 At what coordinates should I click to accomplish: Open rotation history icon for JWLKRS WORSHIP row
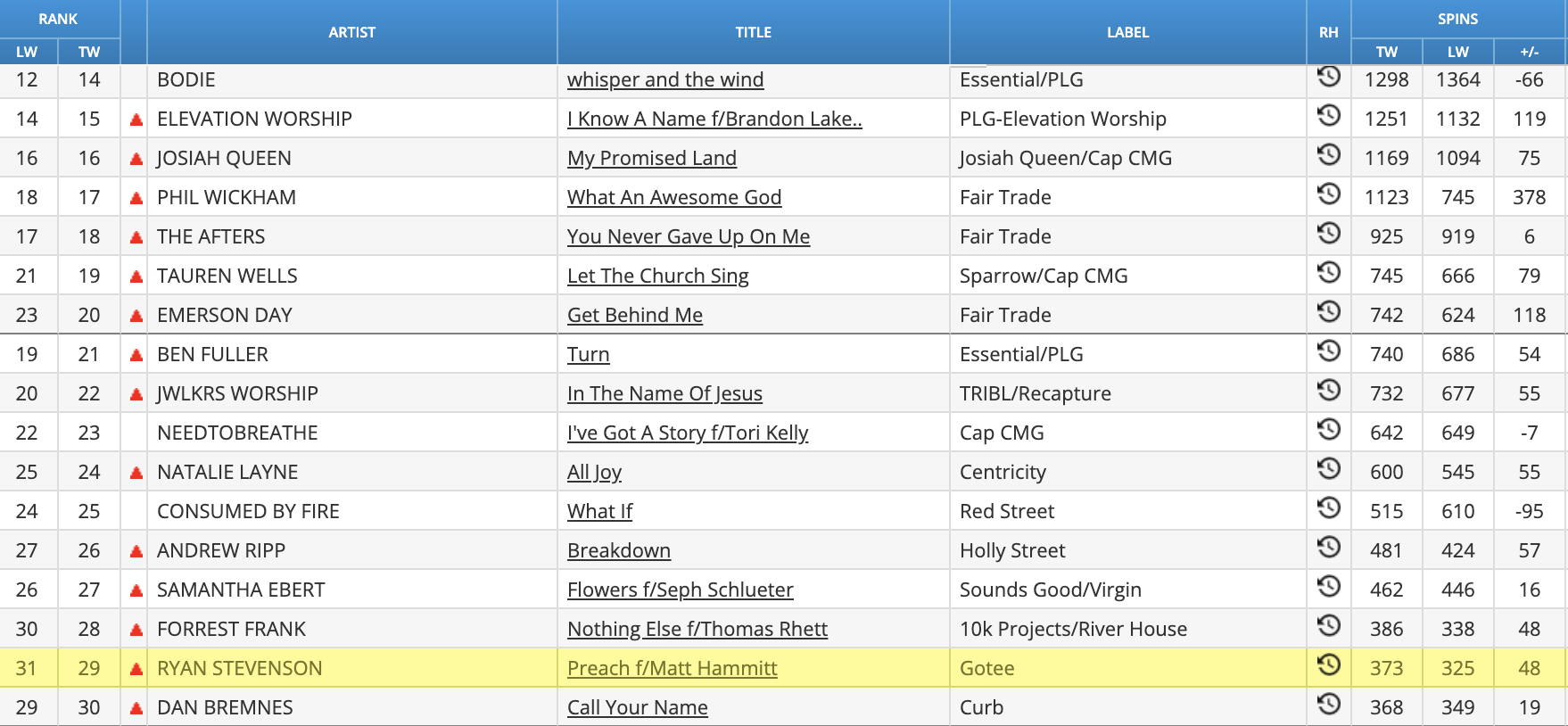coord(1329,391)
